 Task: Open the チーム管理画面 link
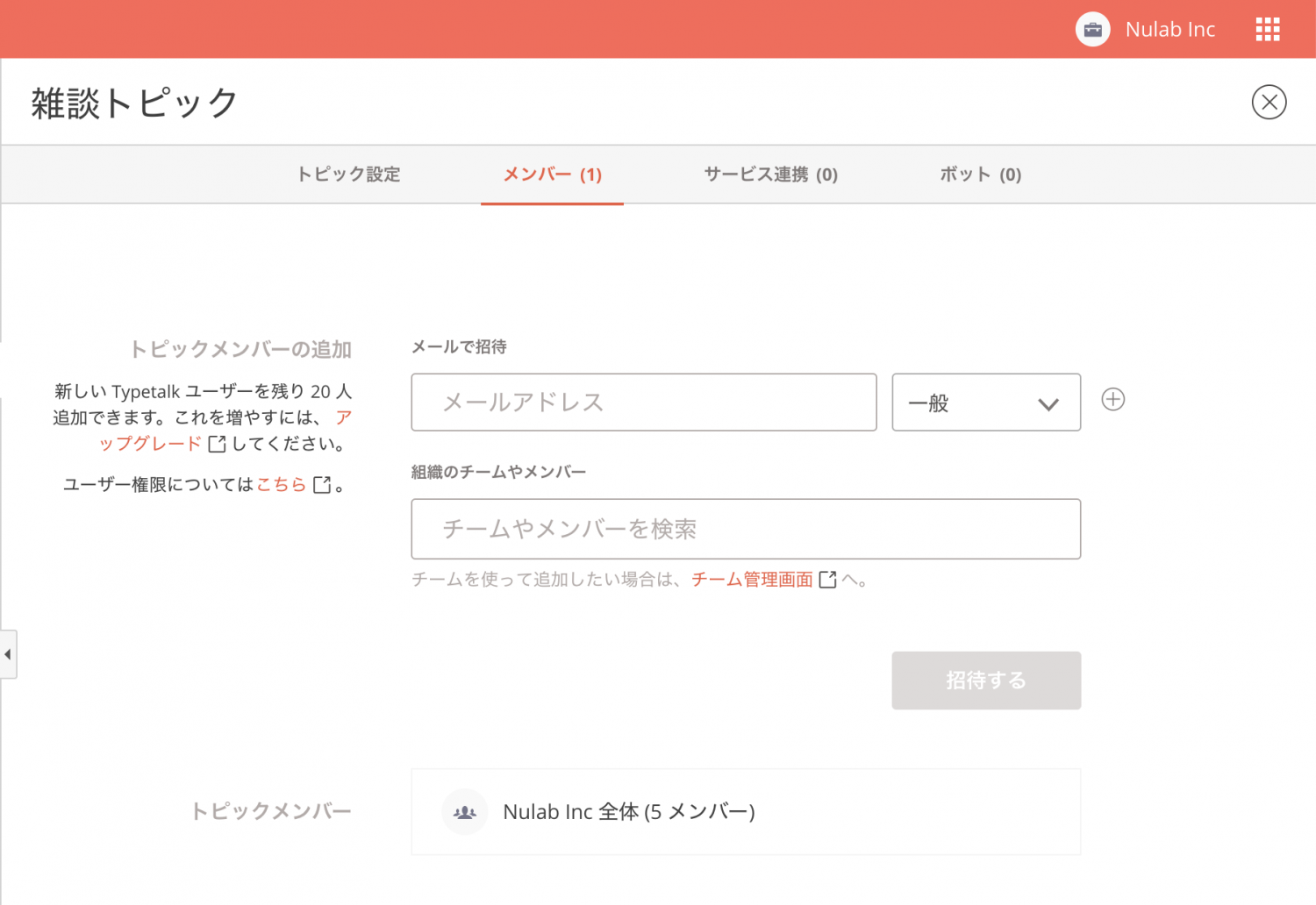tap(752, 580)
